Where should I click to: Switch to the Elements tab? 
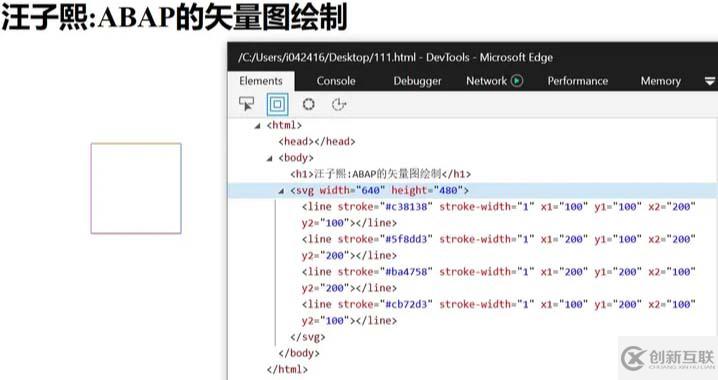coord(261,81)
